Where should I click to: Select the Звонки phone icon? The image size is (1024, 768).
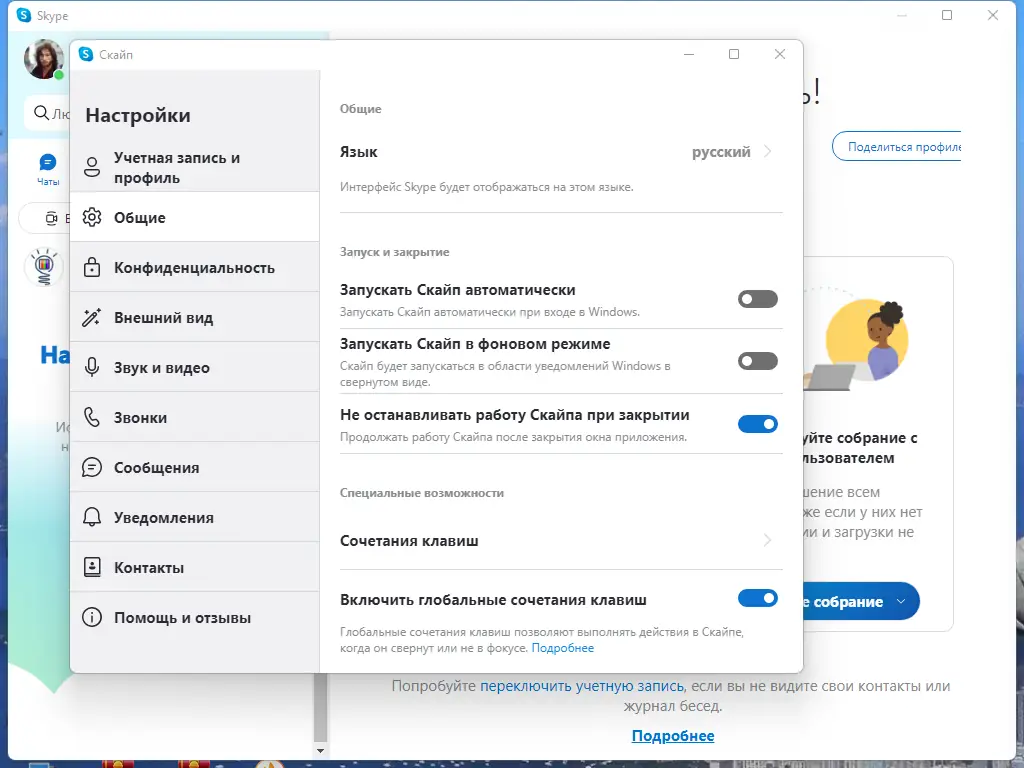(x=94, y=417)
